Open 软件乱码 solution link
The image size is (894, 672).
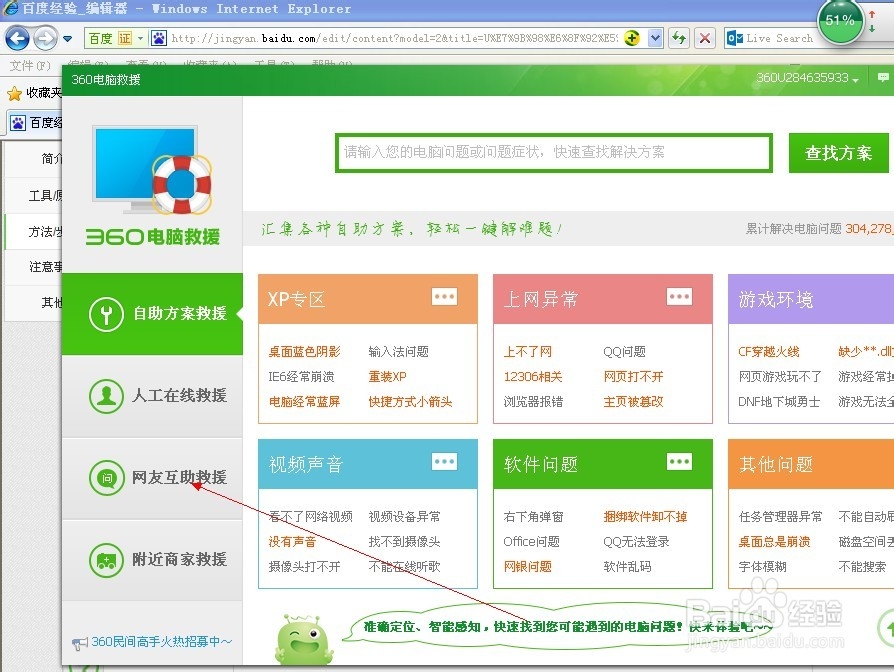tap(627, 567)
